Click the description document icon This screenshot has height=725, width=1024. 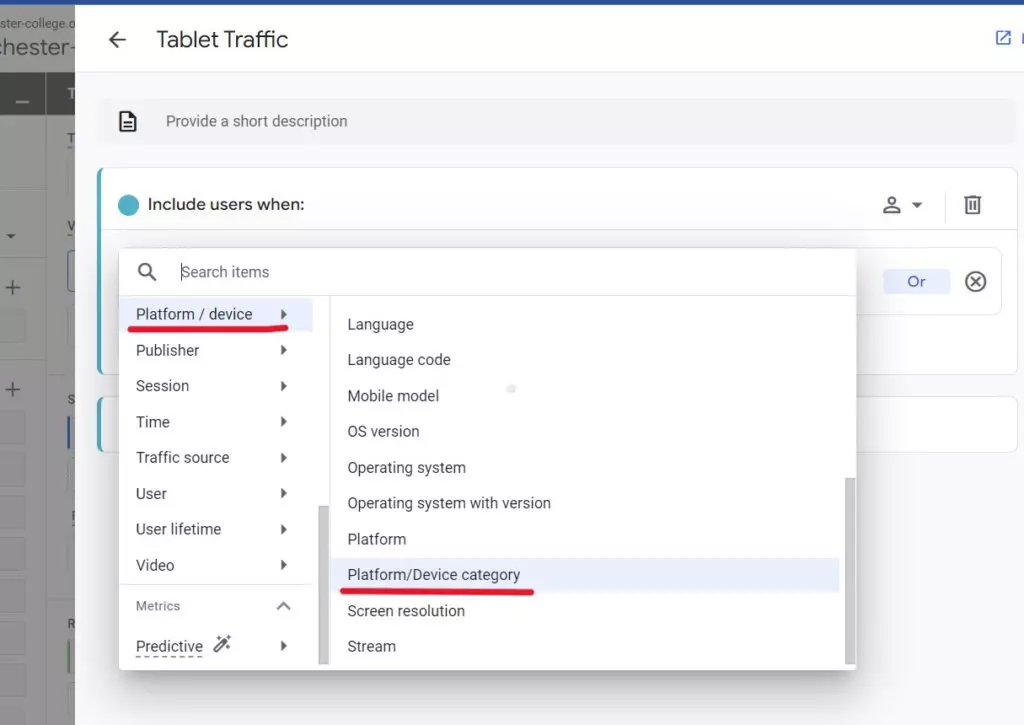pyautogui.click(x=128, y=121)
